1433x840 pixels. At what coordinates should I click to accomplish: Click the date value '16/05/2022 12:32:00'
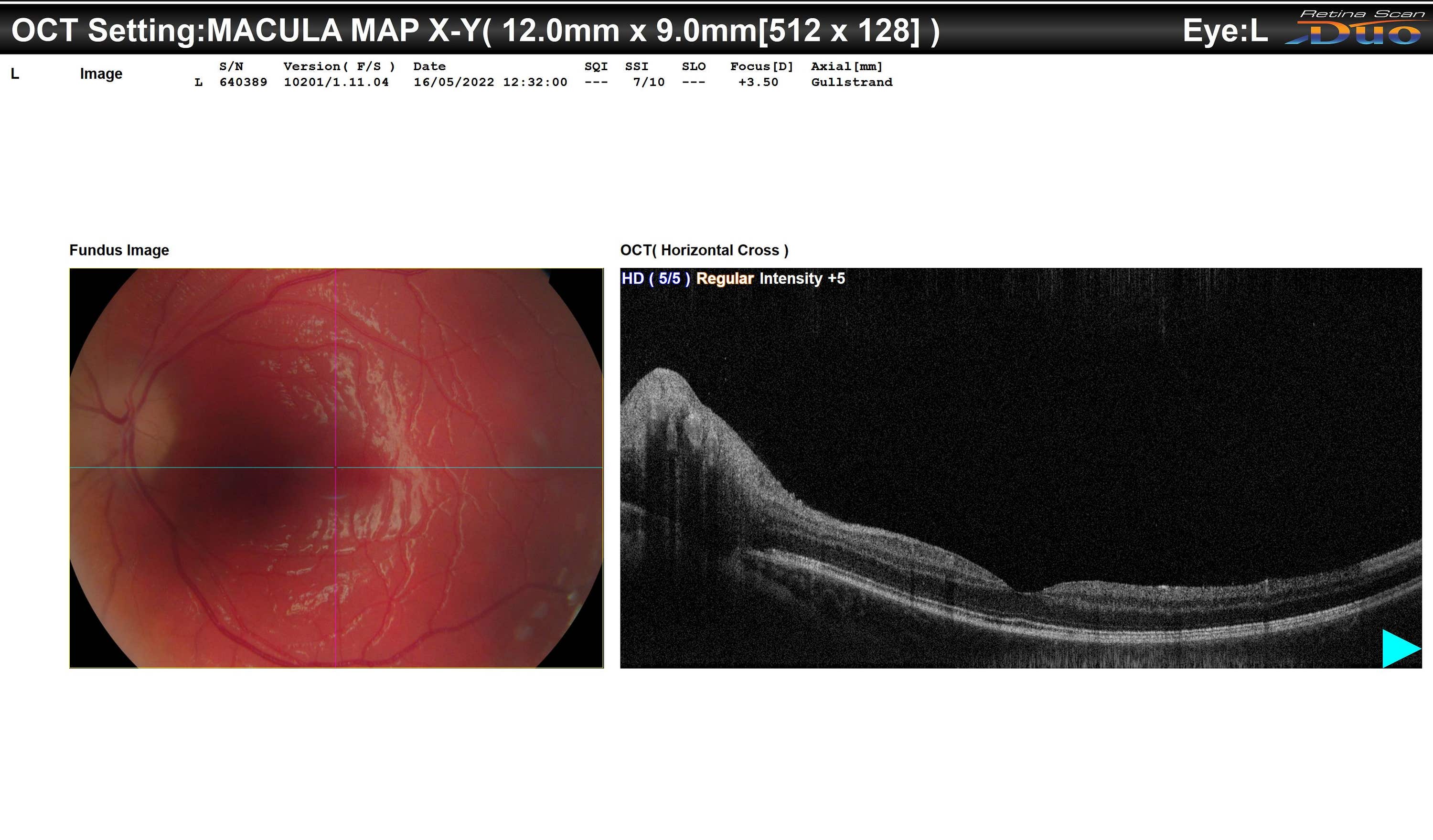point(490,82)
